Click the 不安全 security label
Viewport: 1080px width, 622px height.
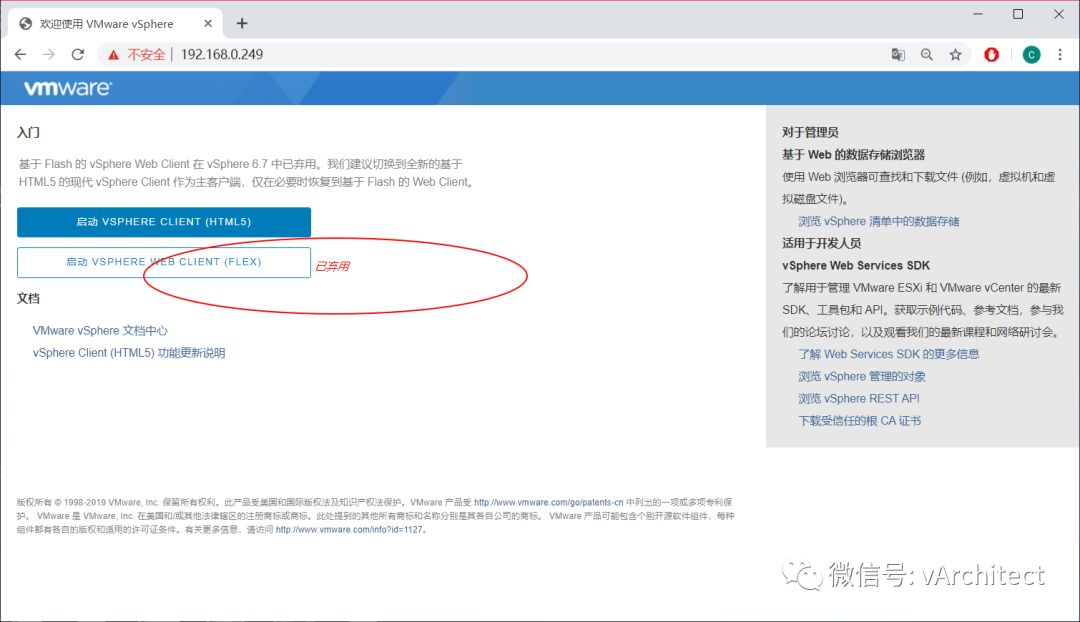[146, 54]
